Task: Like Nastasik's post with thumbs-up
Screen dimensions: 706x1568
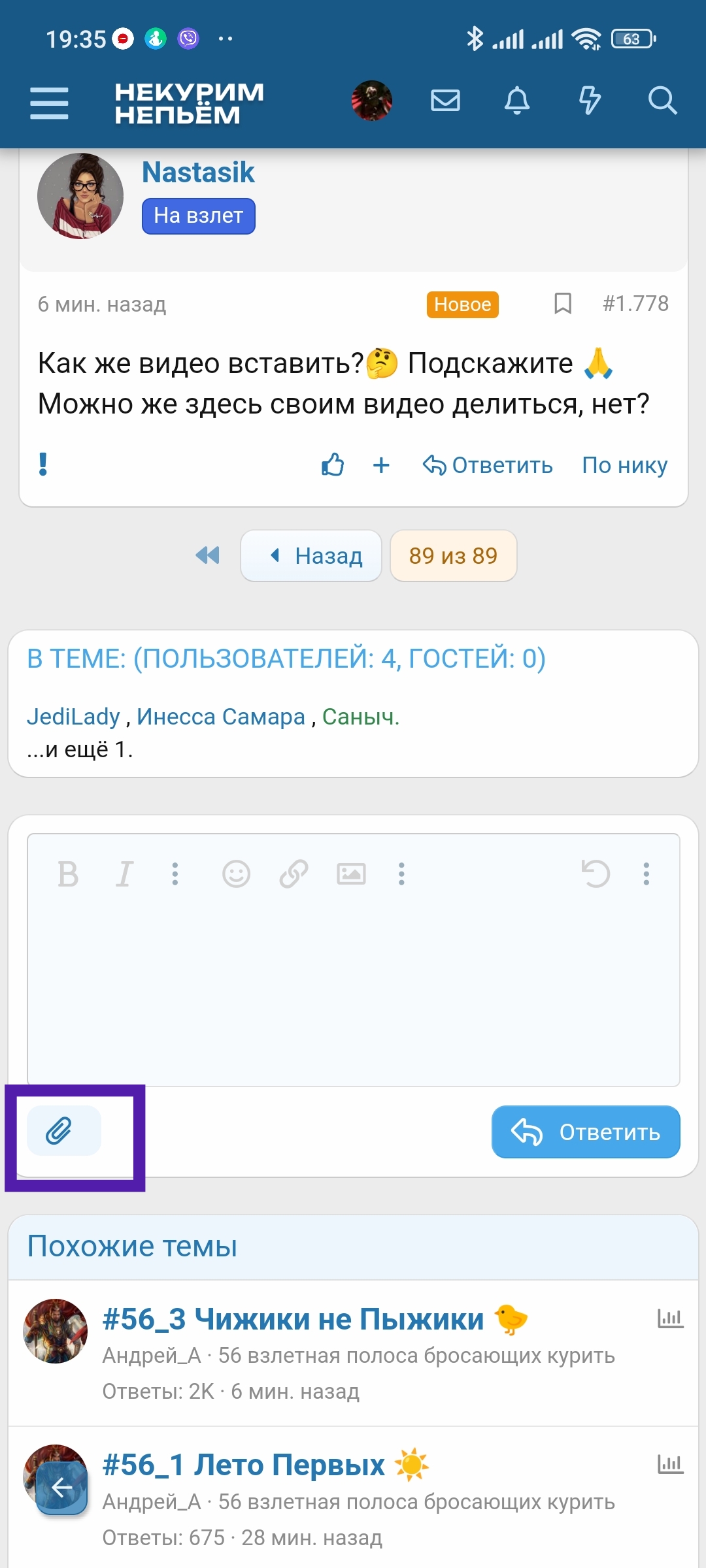Action: [333, 465]
